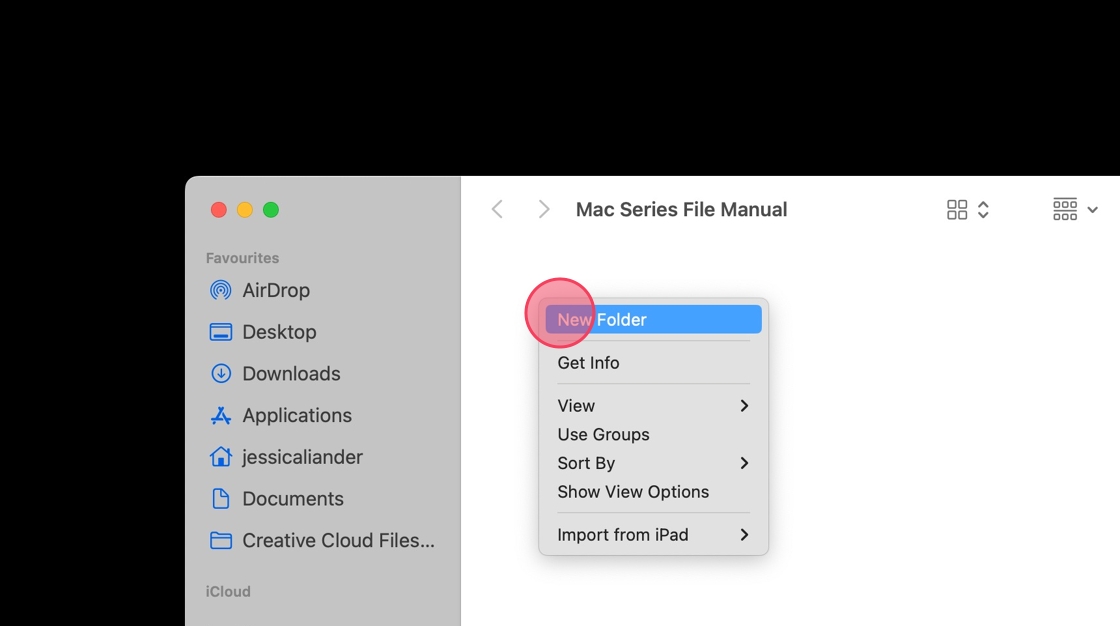Select Show View Options

[x=633, y=492]
